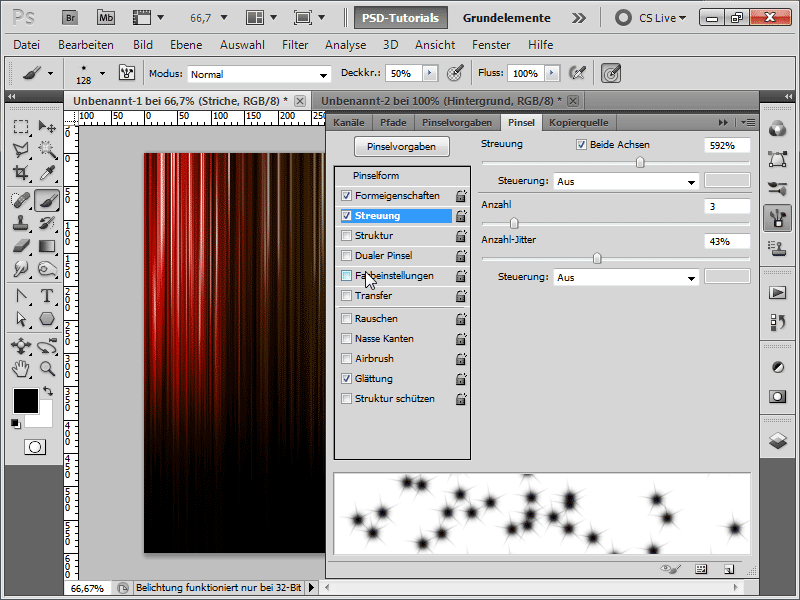Viewport: 800px width, 600px height.
Task: Launch Adobe Bridge
Action: point(70,18)
